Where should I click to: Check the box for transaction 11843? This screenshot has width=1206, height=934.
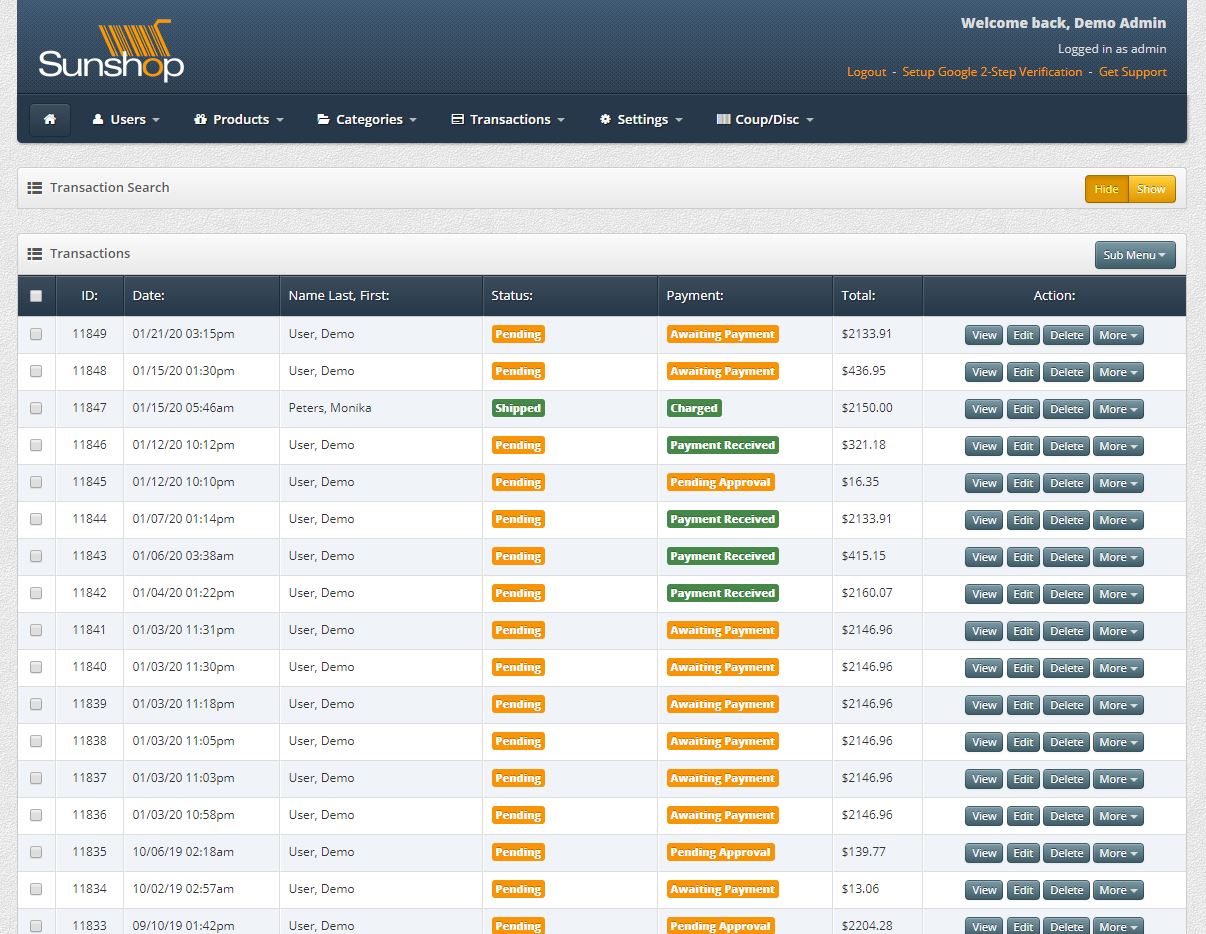(36, 556)
